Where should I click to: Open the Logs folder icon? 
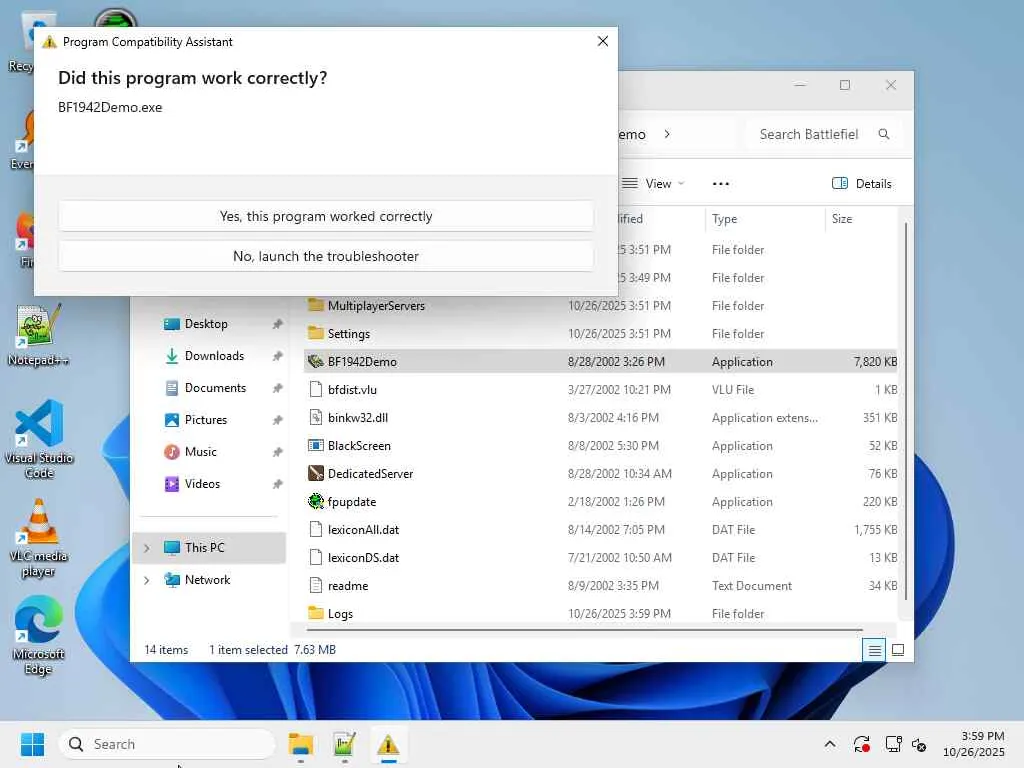coord(316,613)
